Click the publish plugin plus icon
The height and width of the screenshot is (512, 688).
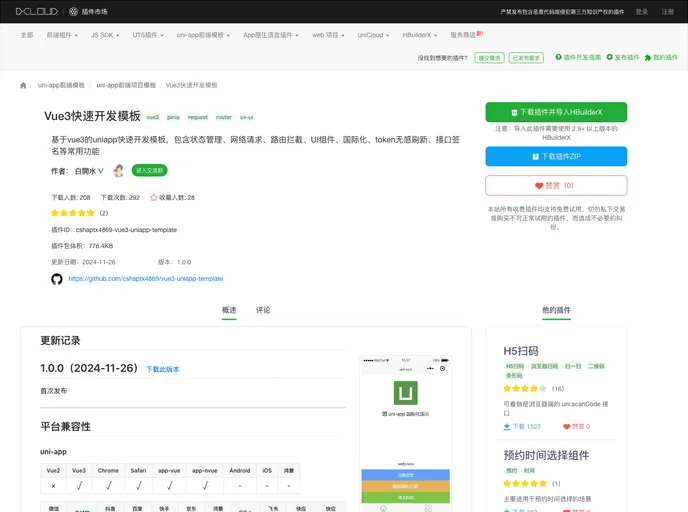click(x=609, y=57)
